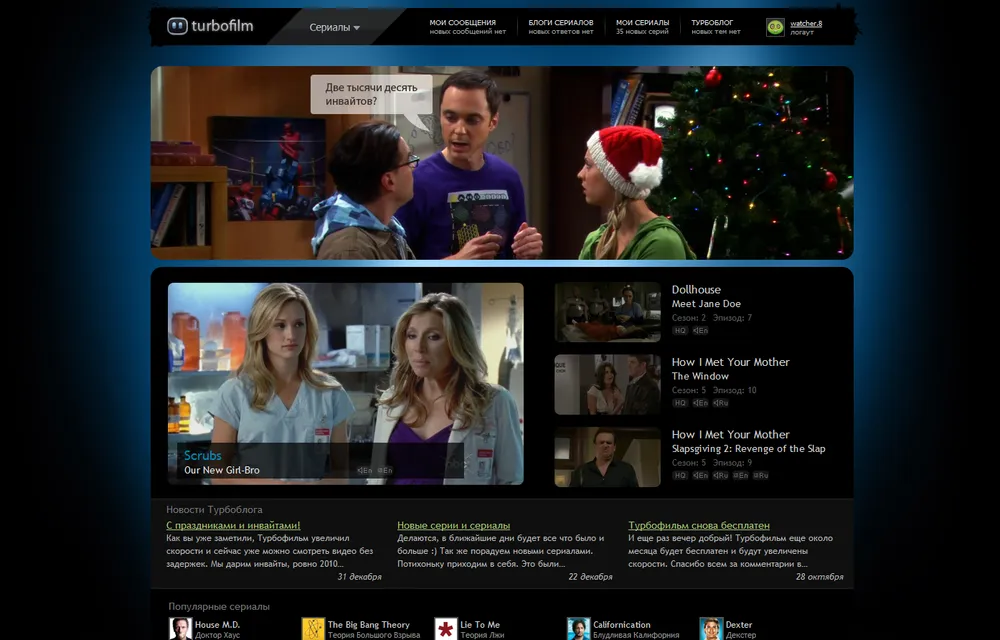Select Slapsgiving 2: Revenge of the Slap title
Image resolution: width=1000 pixels, height=640 pixels.
748,449
